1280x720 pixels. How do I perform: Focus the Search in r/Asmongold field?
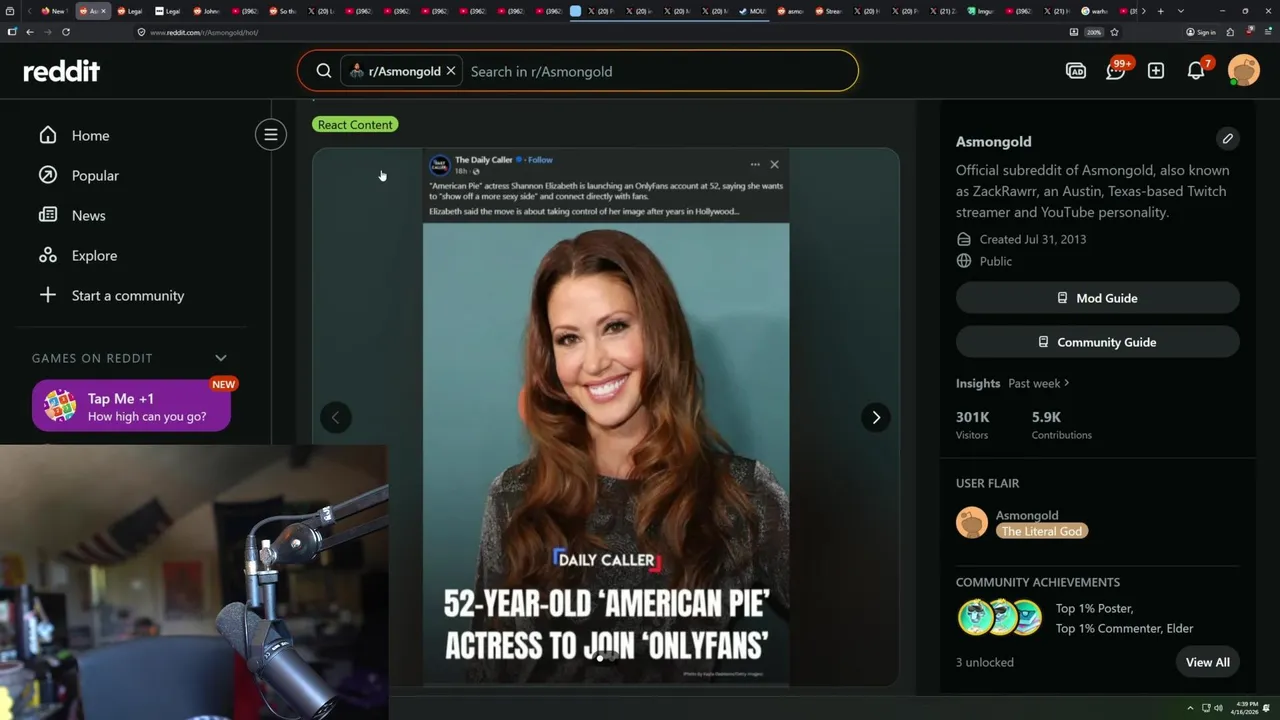[660, 71]
